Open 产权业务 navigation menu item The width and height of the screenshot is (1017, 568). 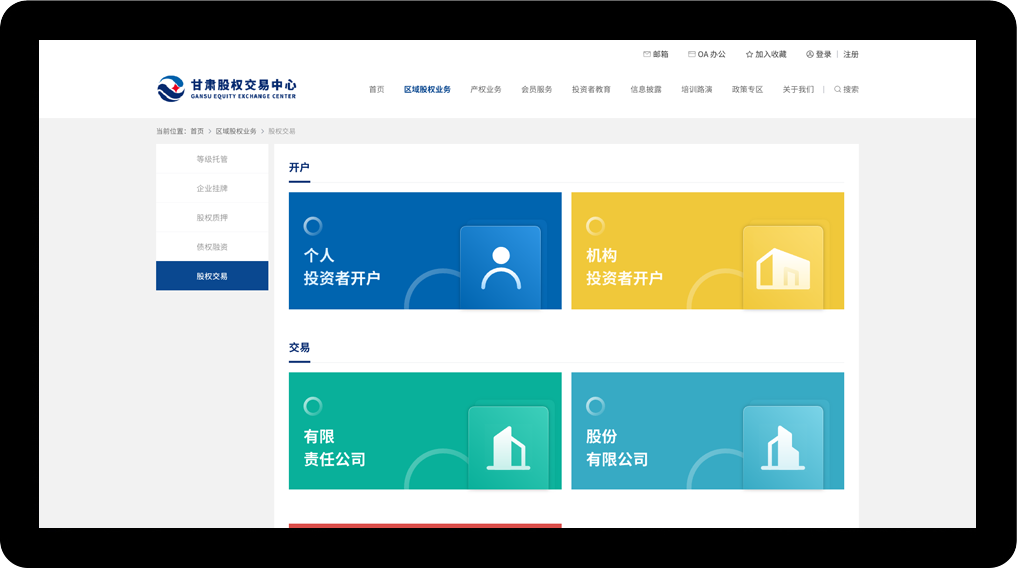(486, 89)
